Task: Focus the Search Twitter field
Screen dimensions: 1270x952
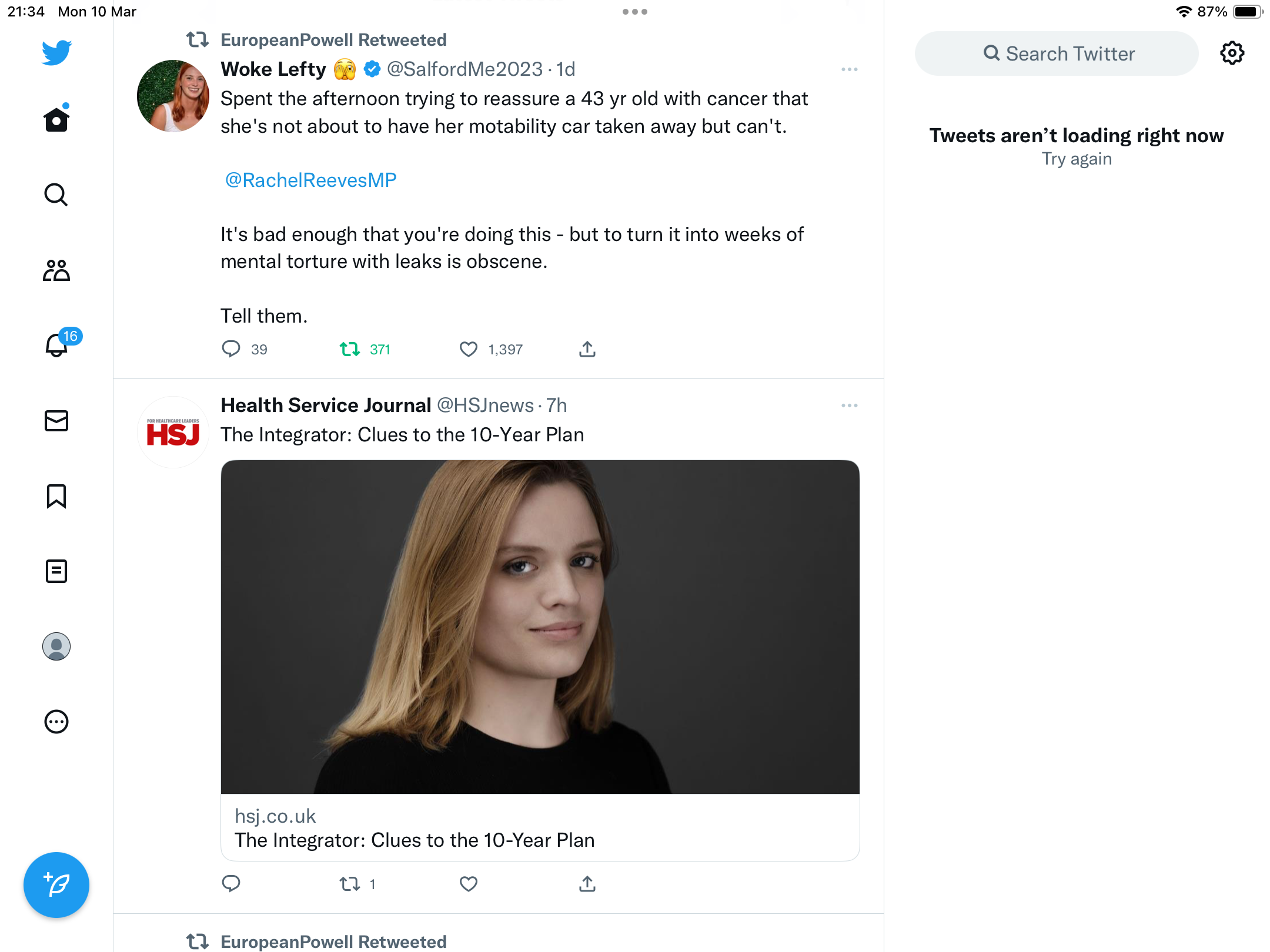Action: click(x=1056, y=53)
